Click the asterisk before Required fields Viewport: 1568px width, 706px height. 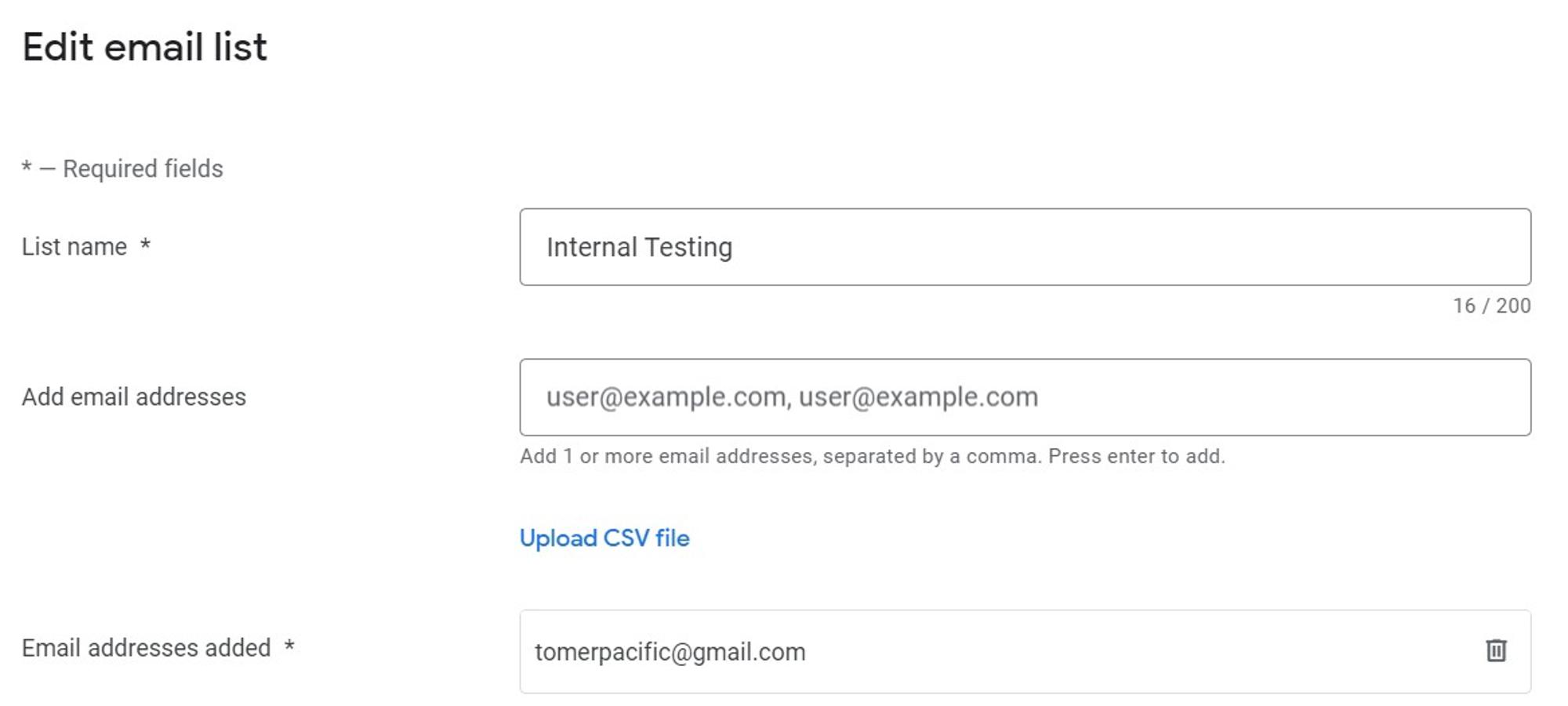27,167
